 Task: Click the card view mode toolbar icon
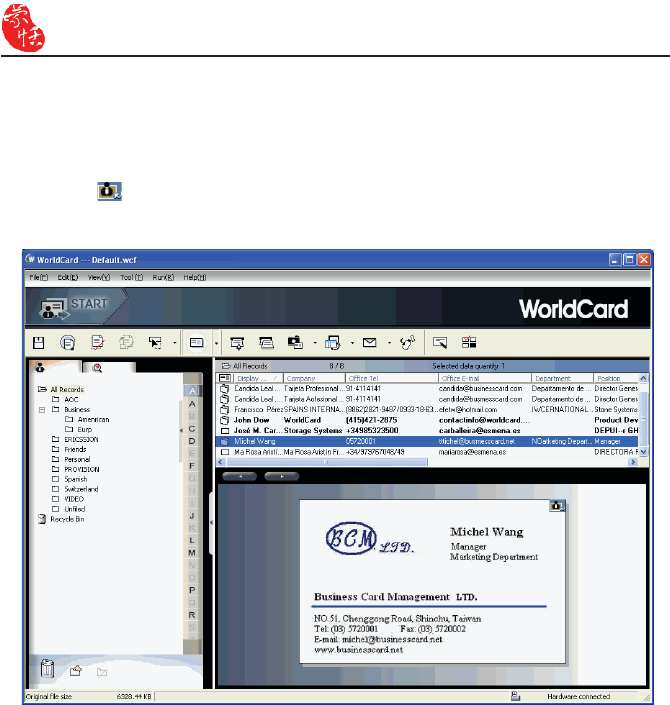[x=197, y=343]
